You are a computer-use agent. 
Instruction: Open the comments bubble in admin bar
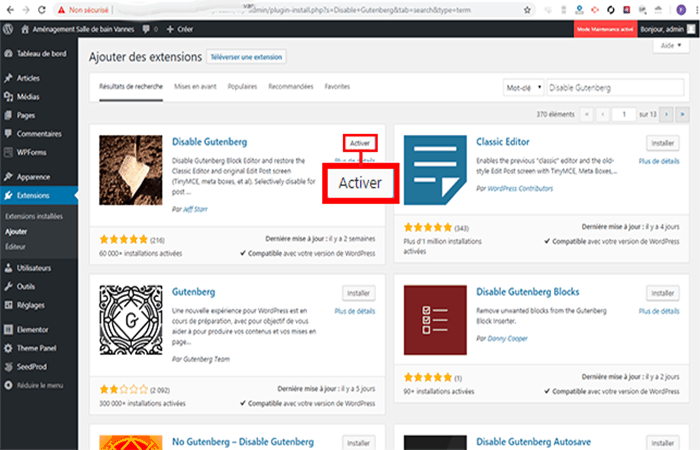pos(150,29)
